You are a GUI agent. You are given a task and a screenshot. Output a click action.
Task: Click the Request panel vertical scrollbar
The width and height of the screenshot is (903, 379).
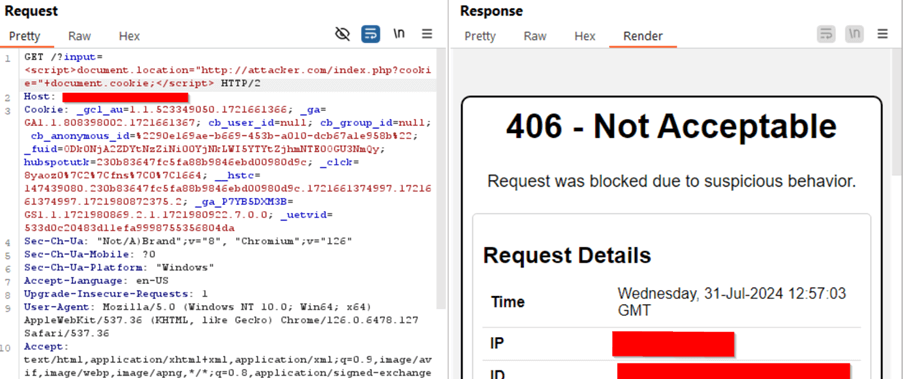click(441, 179)
